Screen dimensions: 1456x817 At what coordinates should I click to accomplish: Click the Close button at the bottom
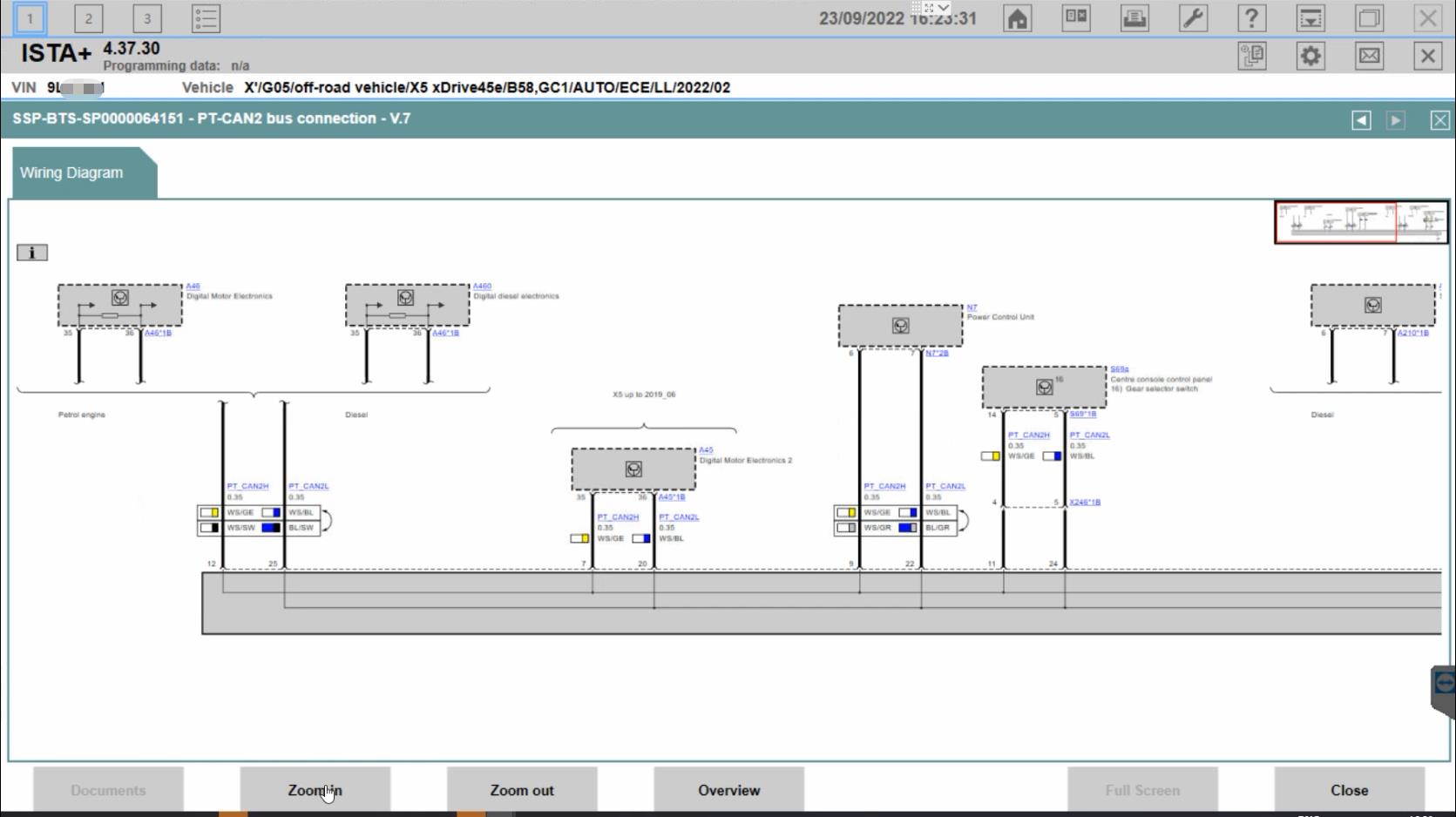click(1349, 790)
